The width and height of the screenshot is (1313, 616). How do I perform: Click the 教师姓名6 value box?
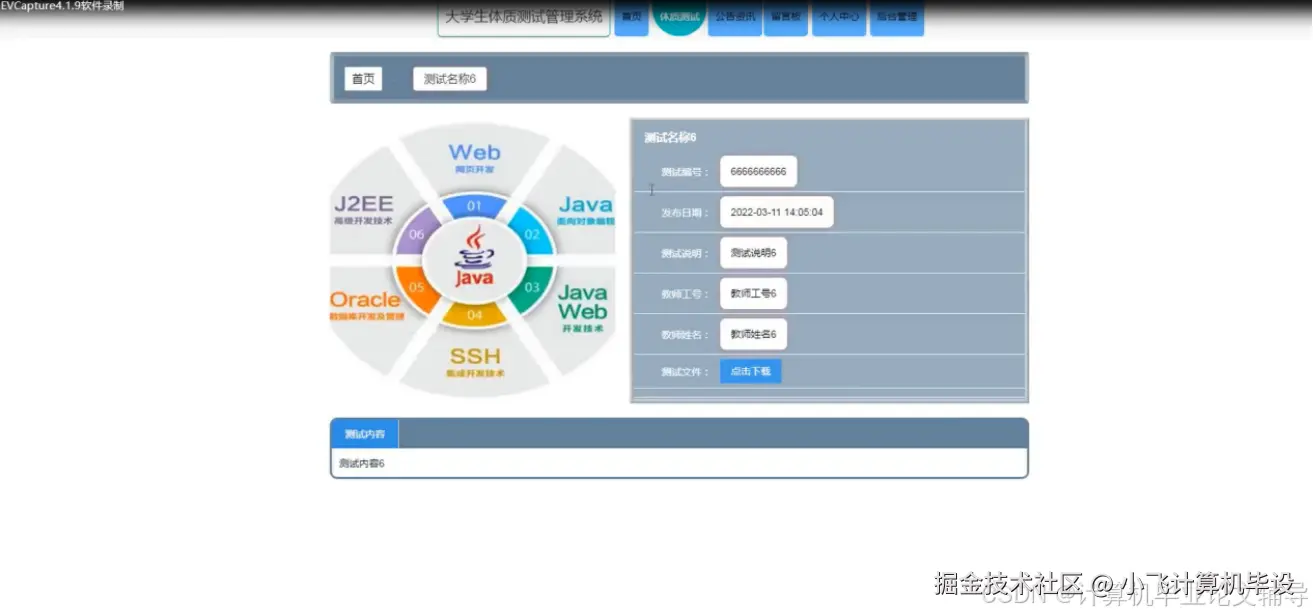pos(753,334)
